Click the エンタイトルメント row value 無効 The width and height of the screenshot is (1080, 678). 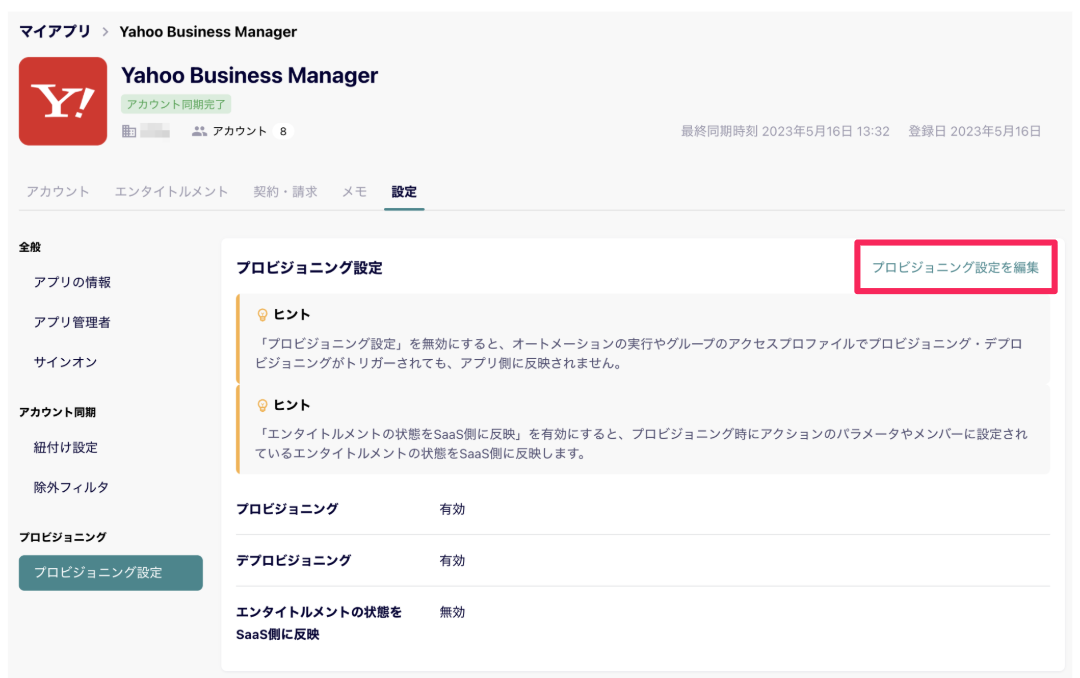click(453, 612)
